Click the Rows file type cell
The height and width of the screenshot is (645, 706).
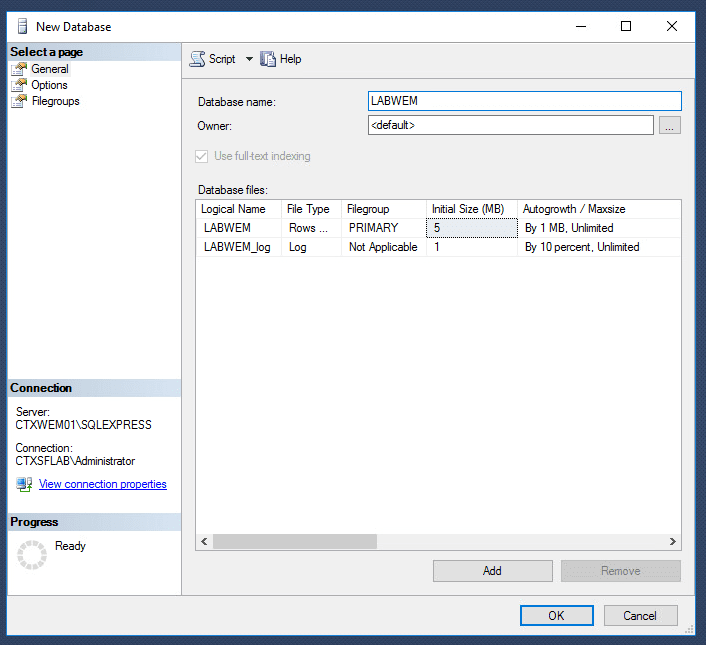tap(311, 228)
